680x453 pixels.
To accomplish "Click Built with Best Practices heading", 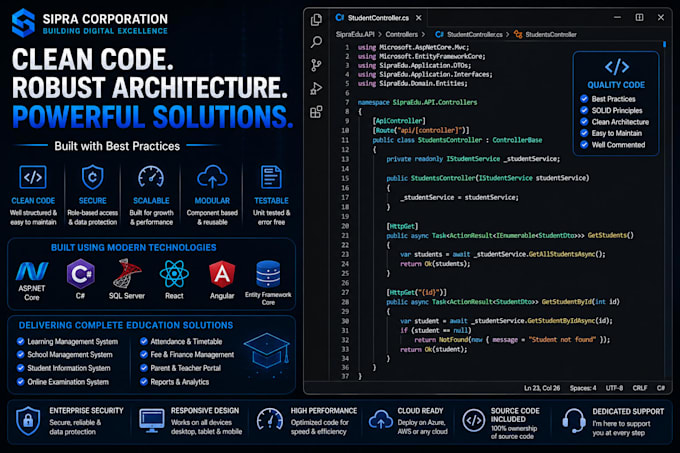I will 117,146.
